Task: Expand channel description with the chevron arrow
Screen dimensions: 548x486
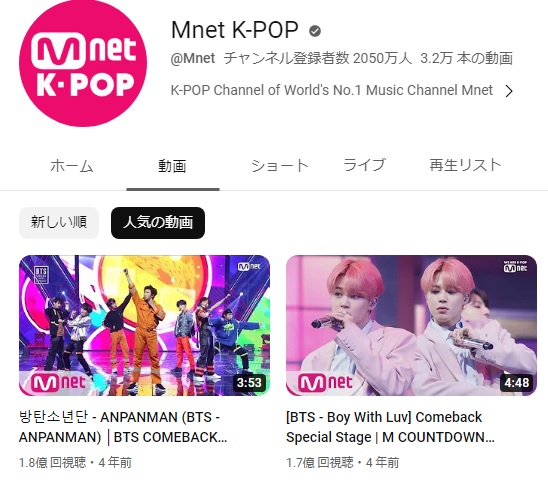Action: [x=509, y=91]
